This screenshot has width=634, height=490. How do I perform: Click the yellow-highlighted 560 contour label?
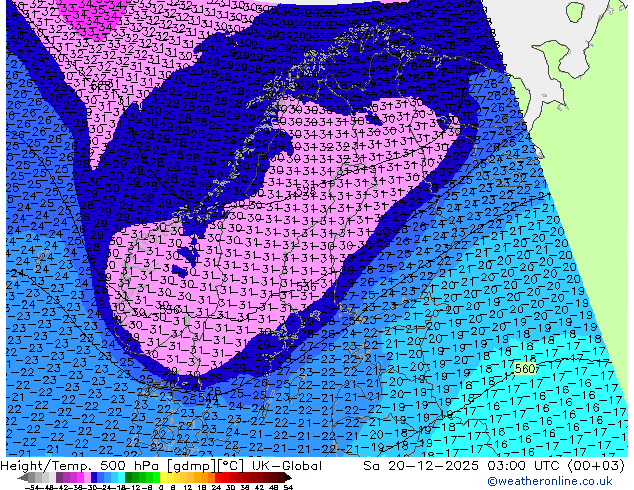click(x=525, y=368)
